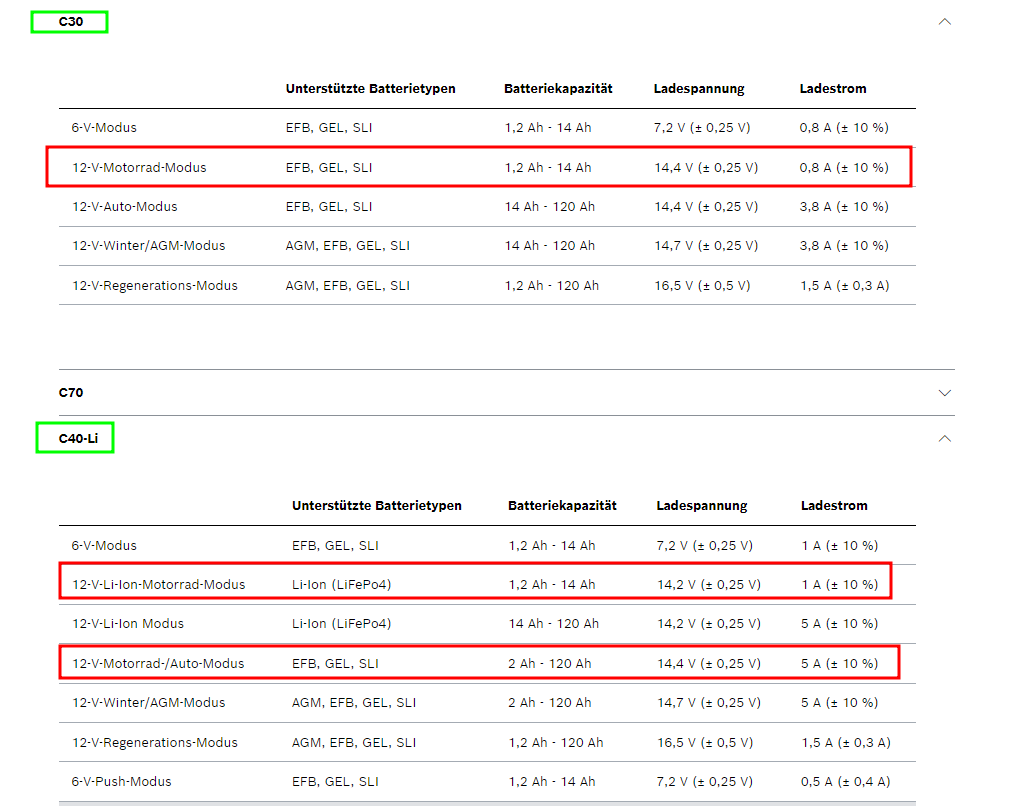Collapse the C40-Li section chevron
This screenshot has width=1018, height=806.
(945, 438)
